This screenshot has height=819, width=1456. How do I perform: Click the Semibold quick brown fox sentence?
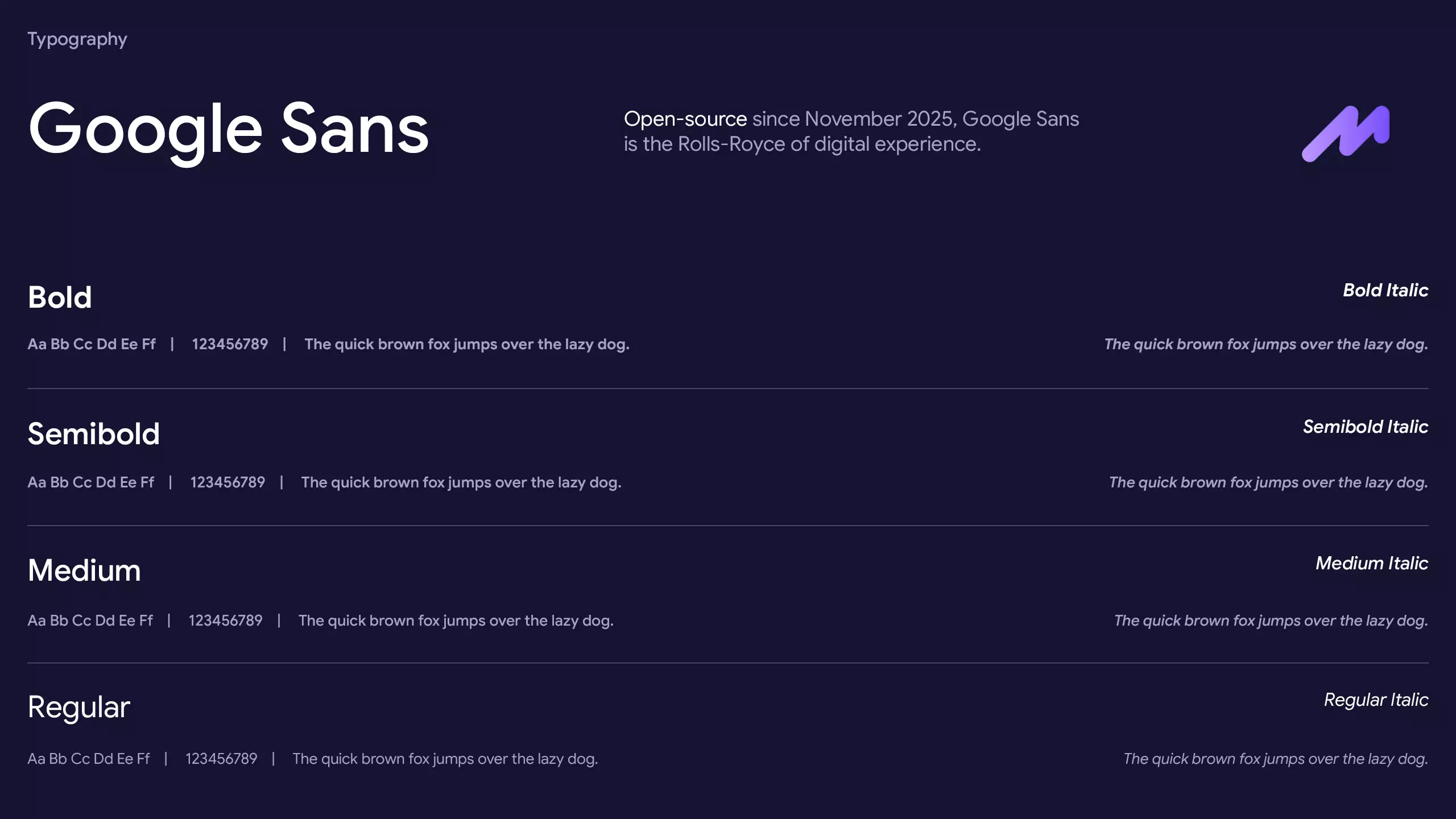coord(461,482)
